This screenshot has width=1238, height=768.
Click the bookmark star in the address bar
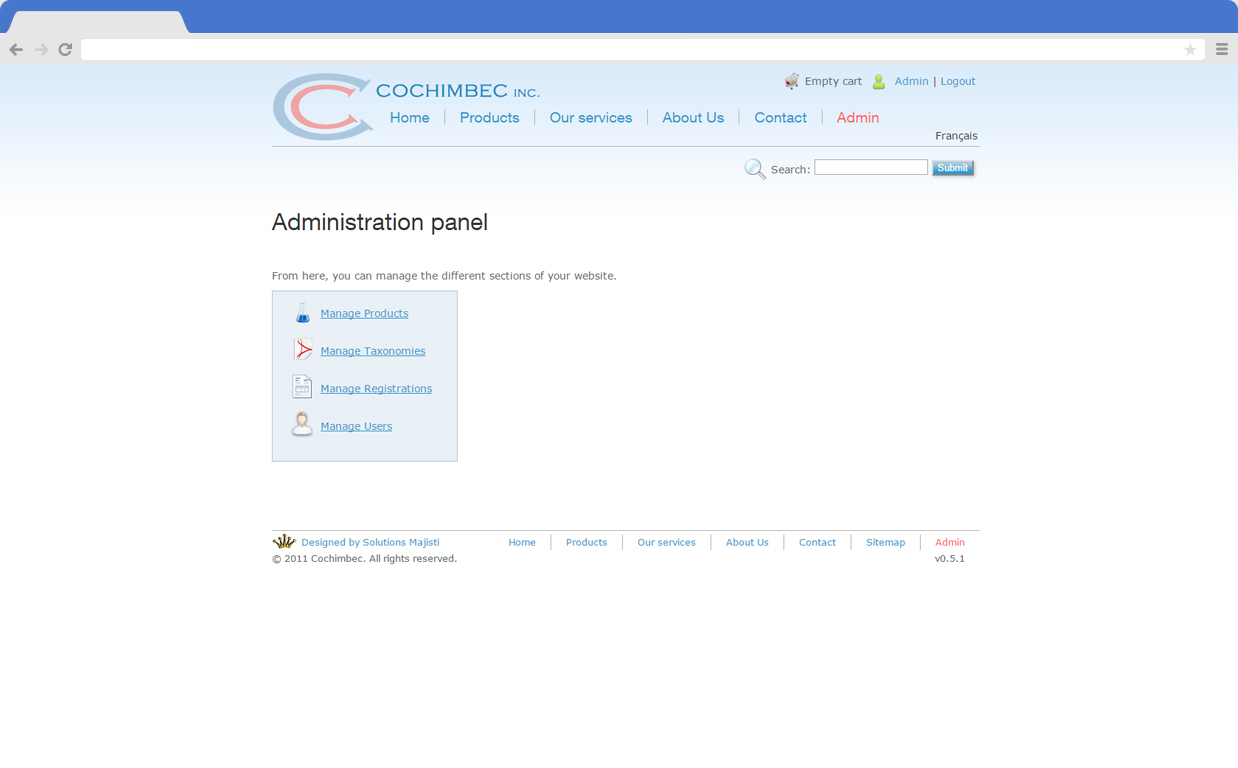[x=1190, y=48]
